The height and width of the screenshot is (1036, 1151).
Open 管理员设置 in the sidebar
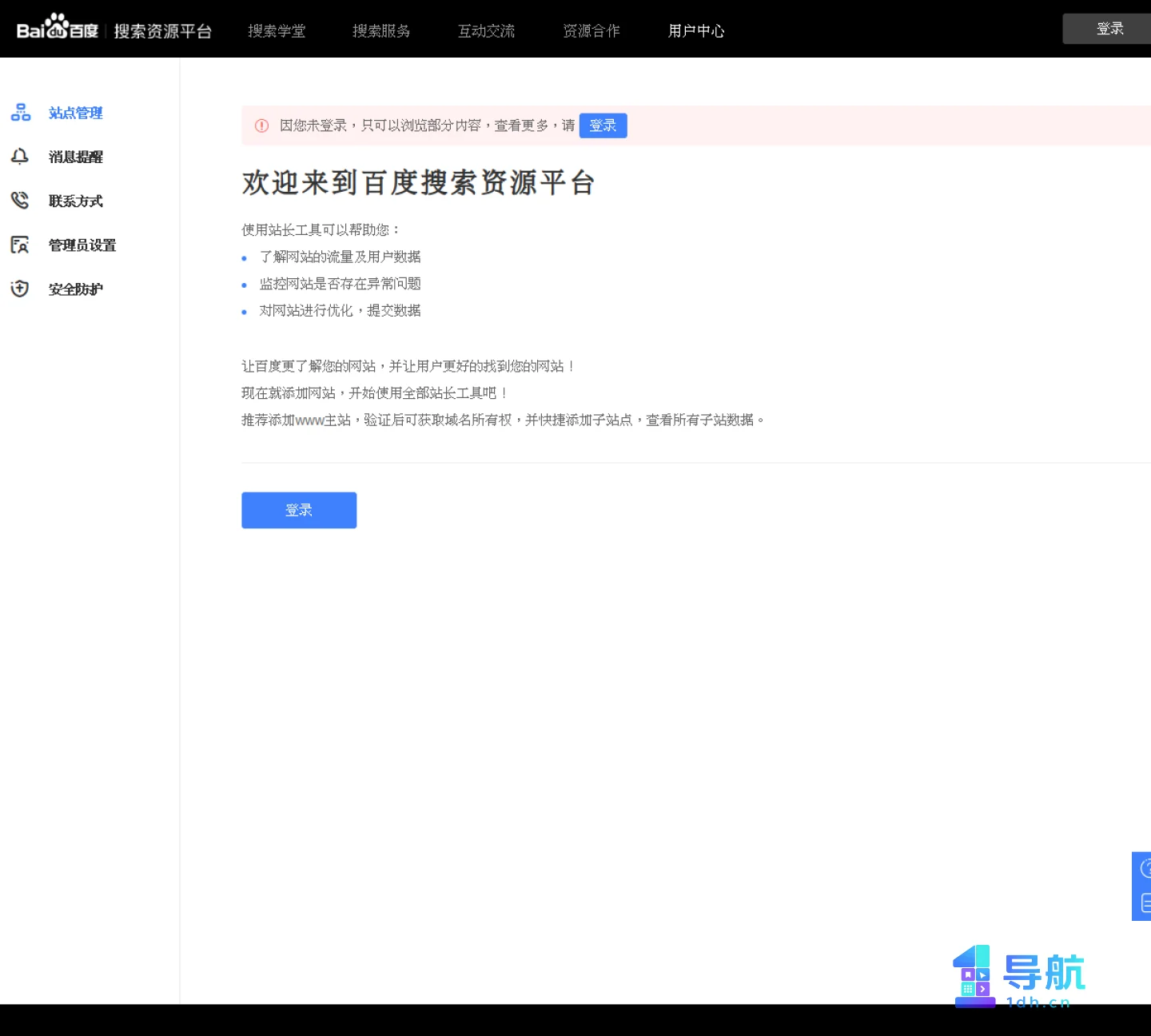click(x=82, y=245)
